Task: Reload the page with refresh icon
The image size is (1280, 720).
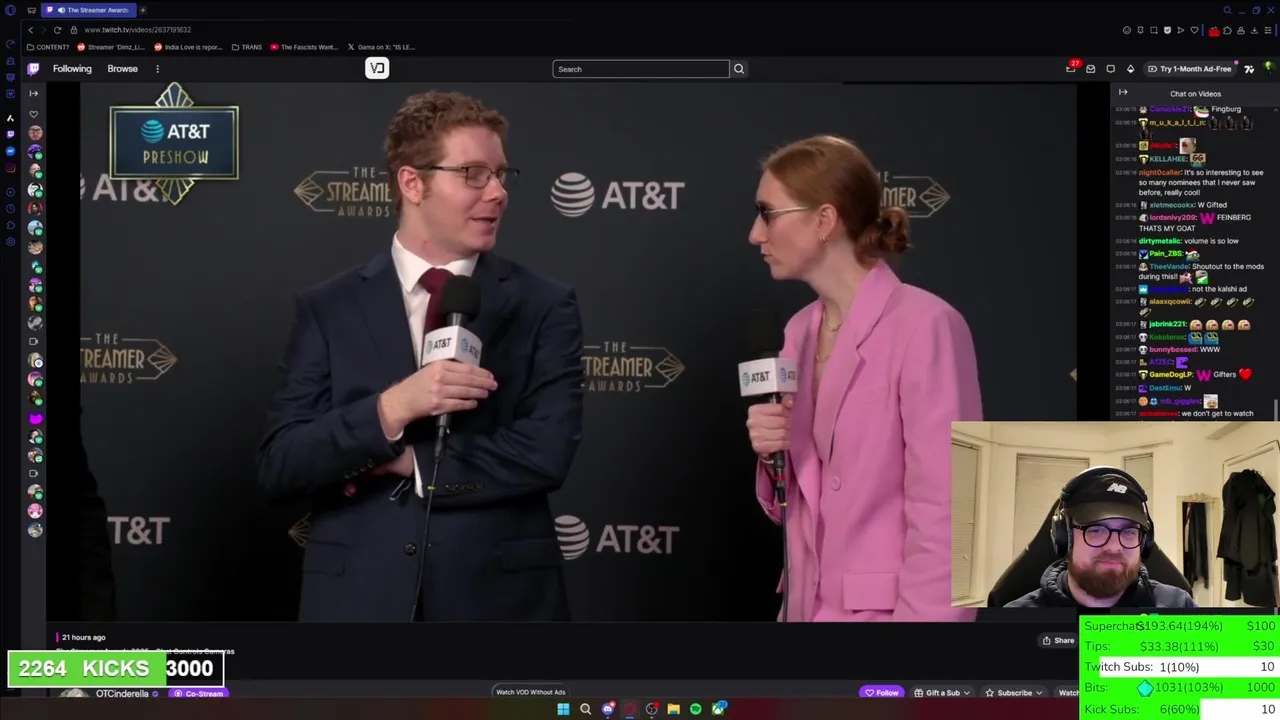Action: (x=58, y=30)
